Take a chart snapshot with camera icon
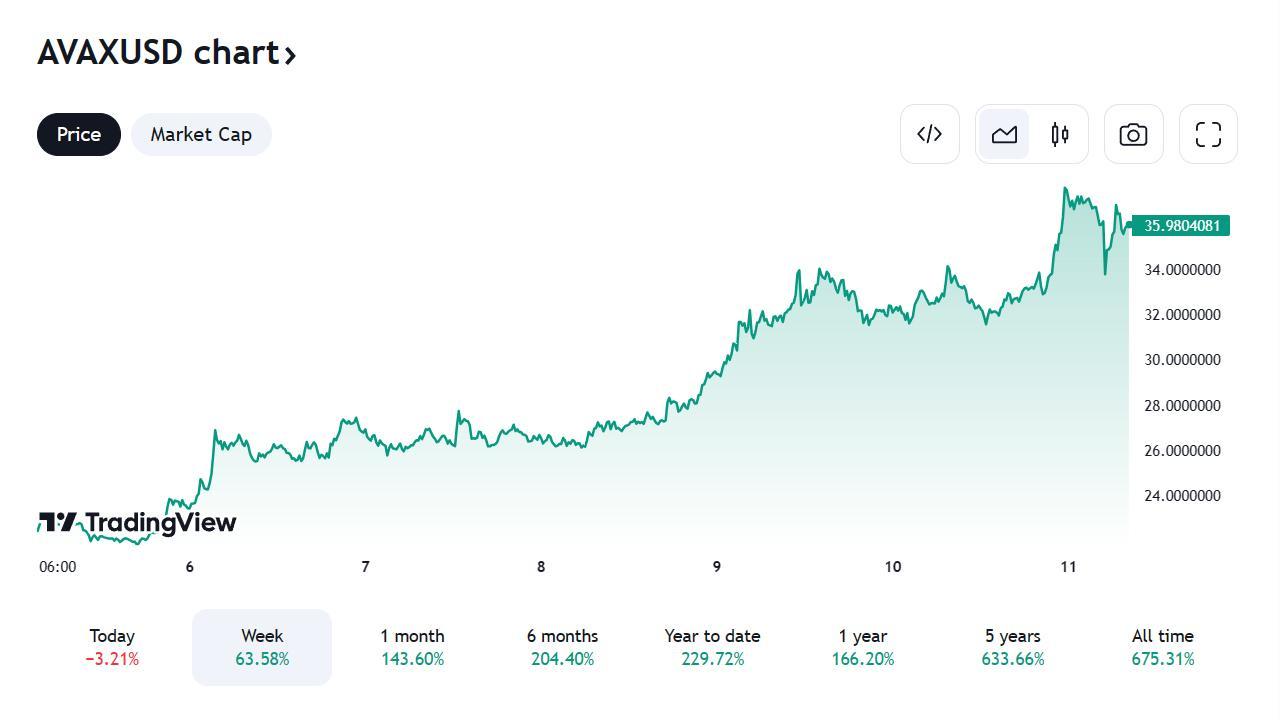The height and width of the screenshot is (720, 1280). tap(1133, 134)
